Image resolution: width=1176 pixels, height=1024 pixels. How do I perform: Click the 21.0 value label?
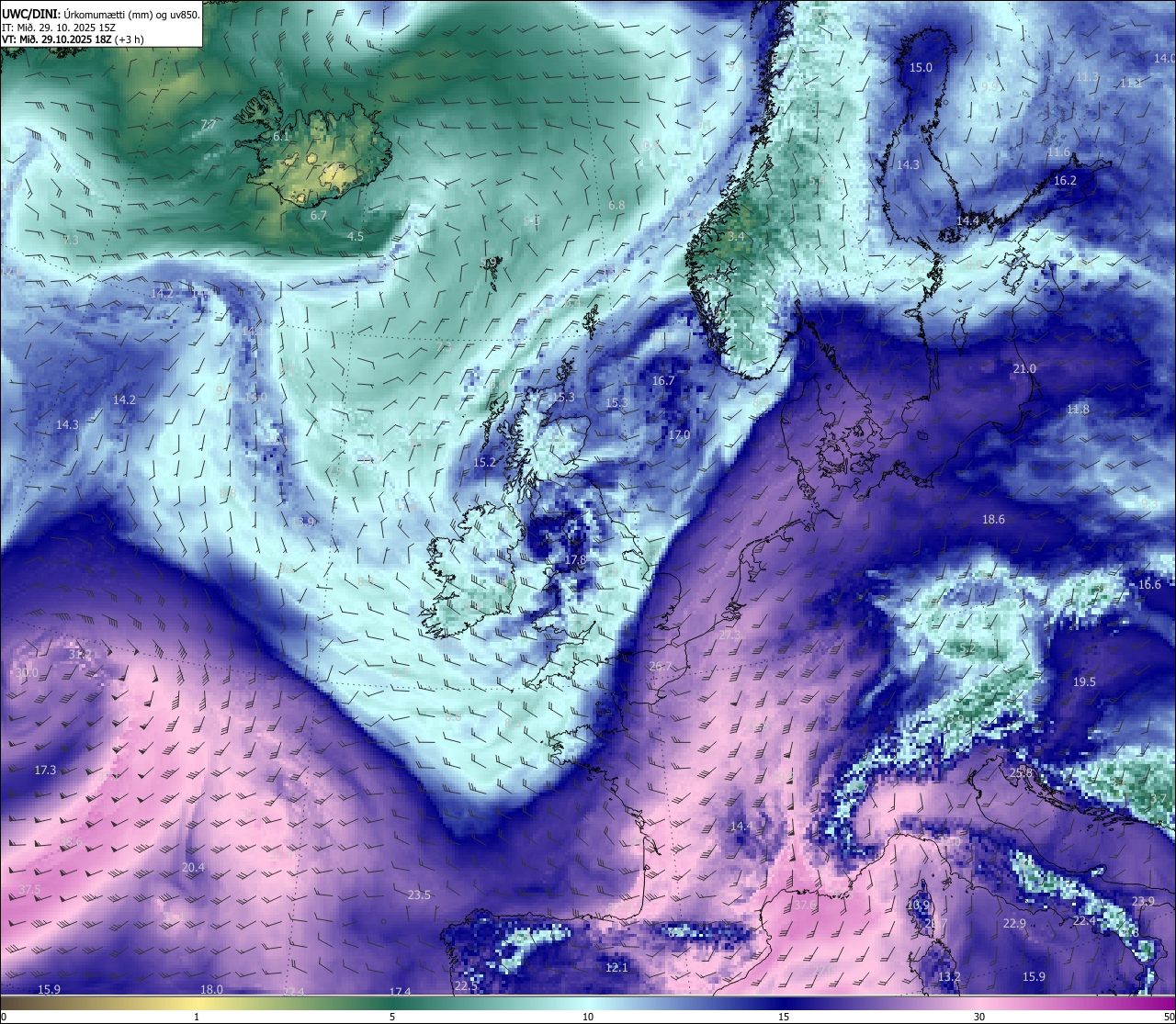pyautogui.click(x=1024, y=368)
